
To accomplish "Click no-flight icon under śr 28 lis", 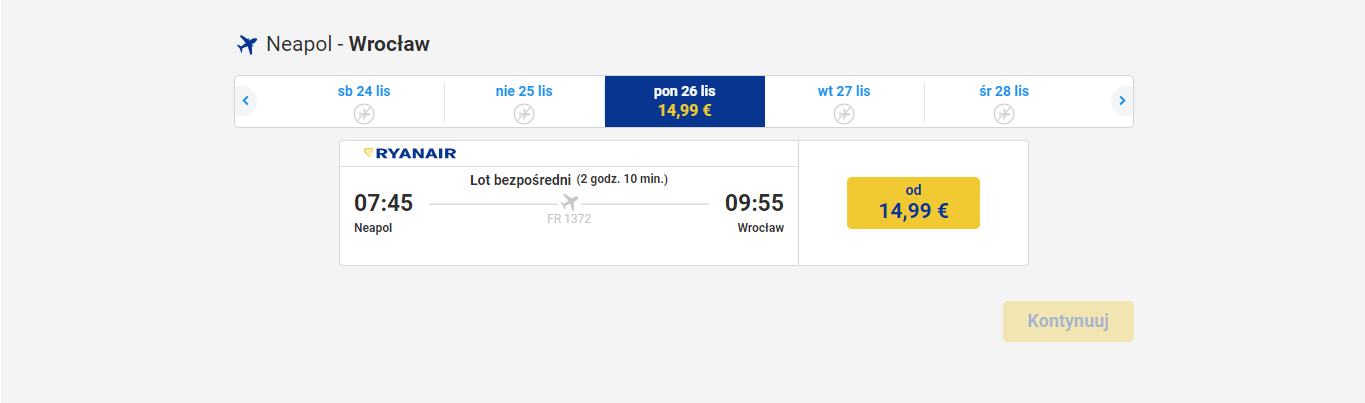I will pos(1004,114).
